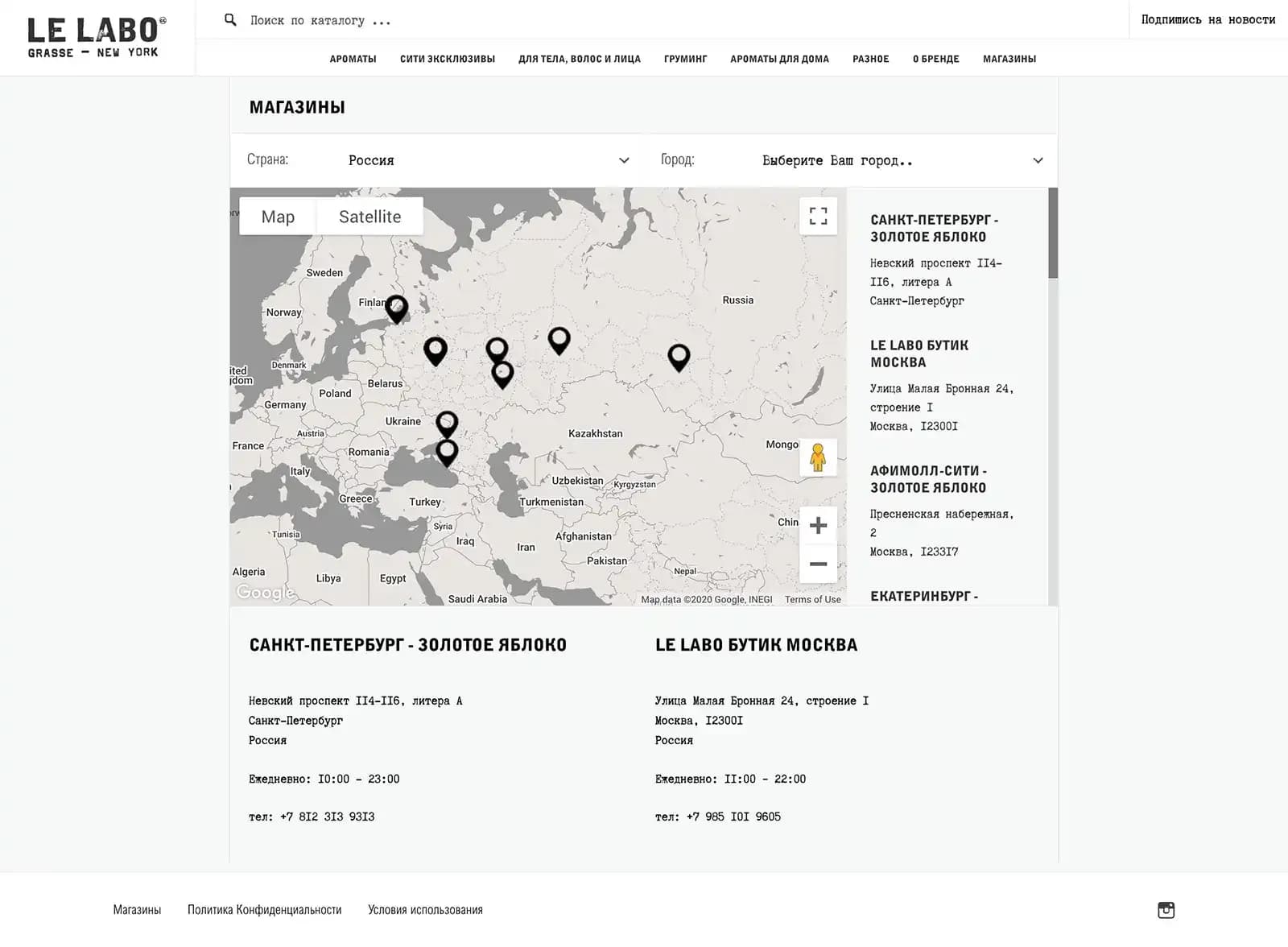Click the map pin just east of Ukraine
Screen dimensions: 1288x947
click(x=447, y=424)
